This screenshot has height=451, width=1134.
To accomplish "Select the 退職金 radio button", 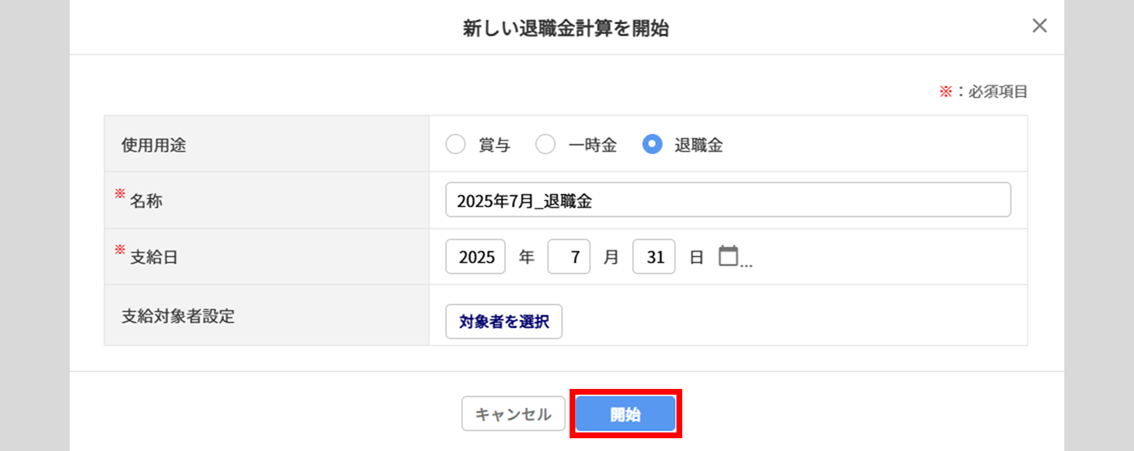I will [x=652, y=145].
